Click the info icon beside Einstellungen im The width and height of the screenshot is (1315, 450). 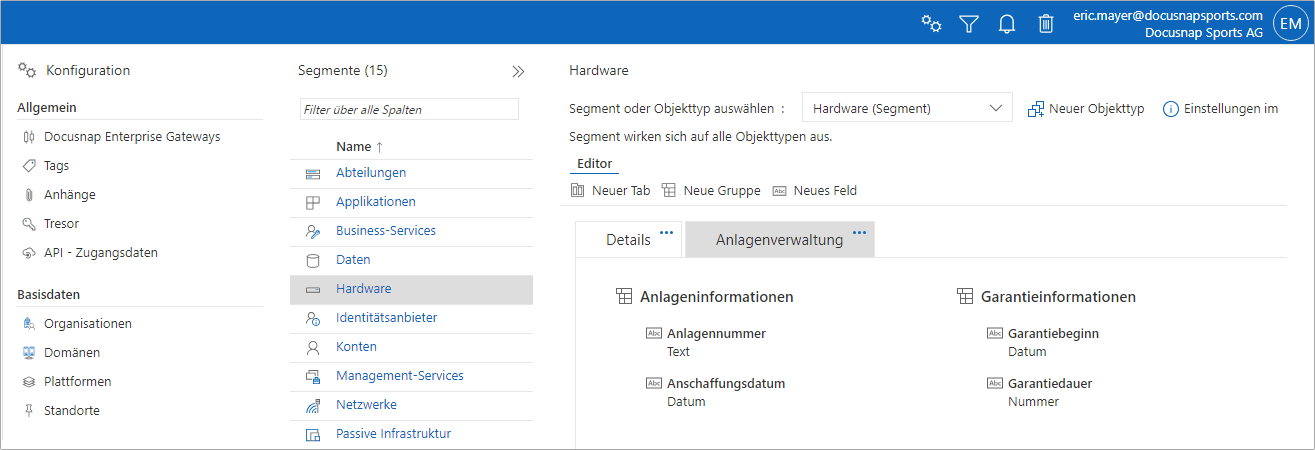[1171, 109]
